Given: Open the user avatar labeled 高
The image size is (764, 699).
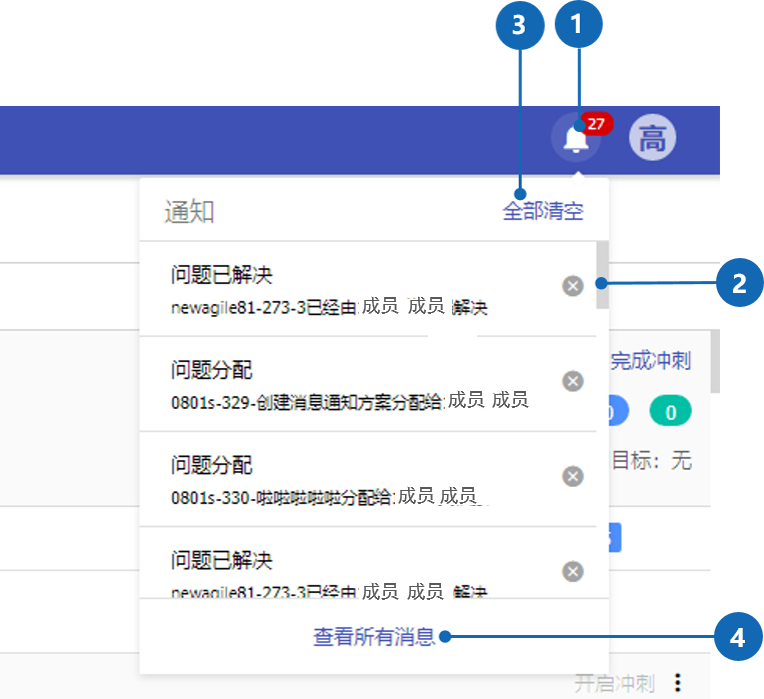Looking at the screenshot, I should coord(652,138).
